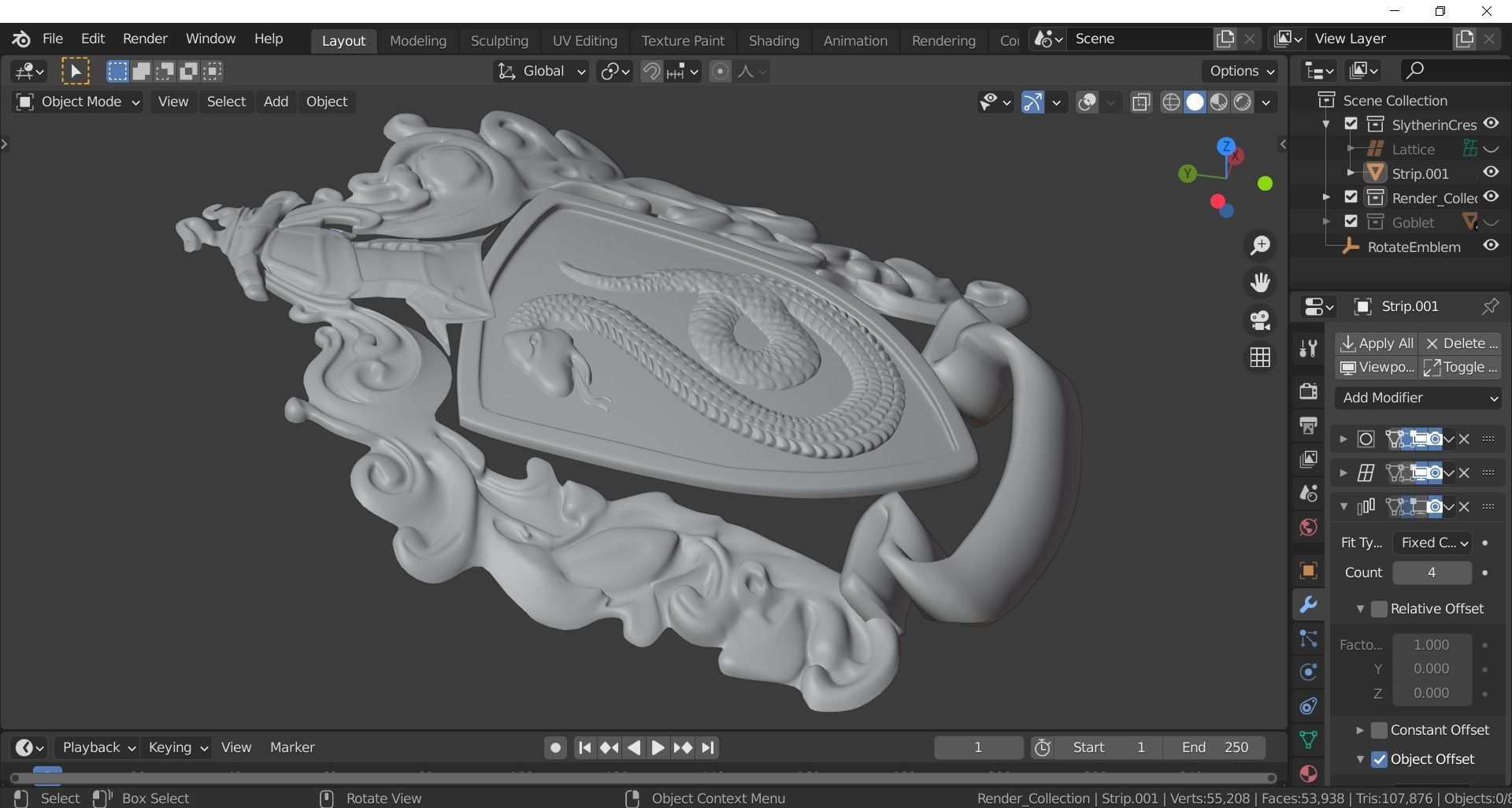Toggle X-ray mode icon
This screenshot has height=808, width=1512.
click(1141, 102)
